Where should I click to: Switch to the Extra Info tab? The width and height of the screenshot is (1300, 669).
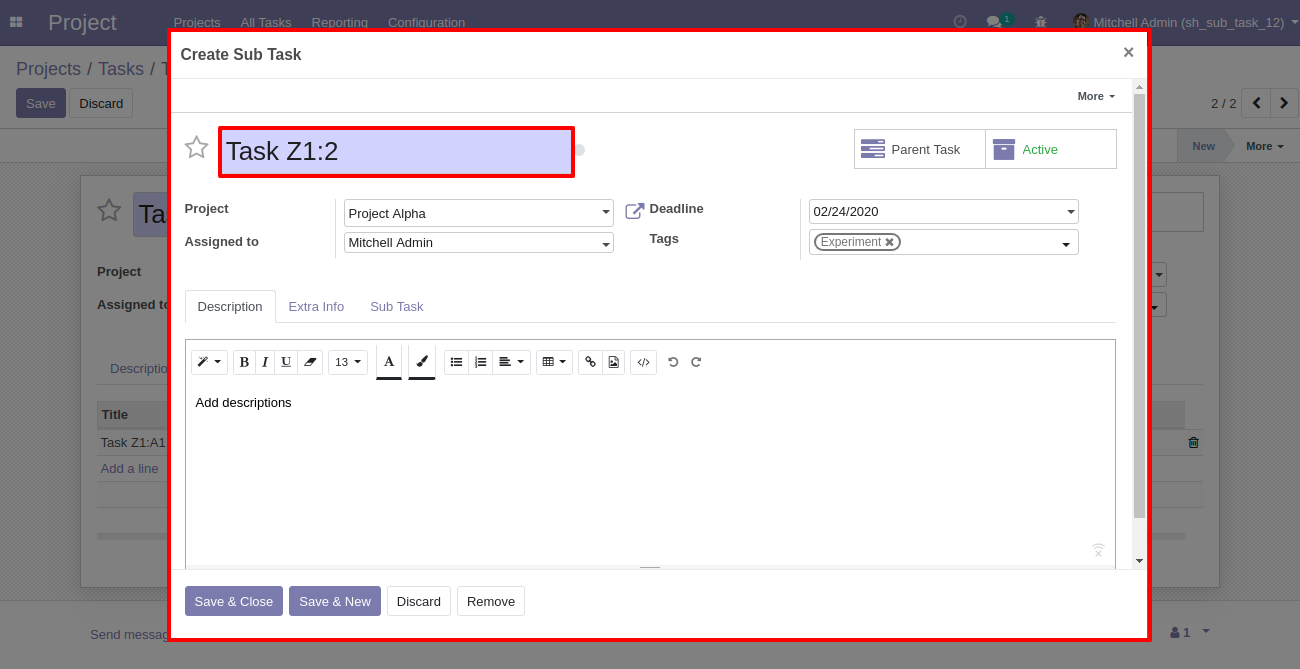tap(316, 307)
